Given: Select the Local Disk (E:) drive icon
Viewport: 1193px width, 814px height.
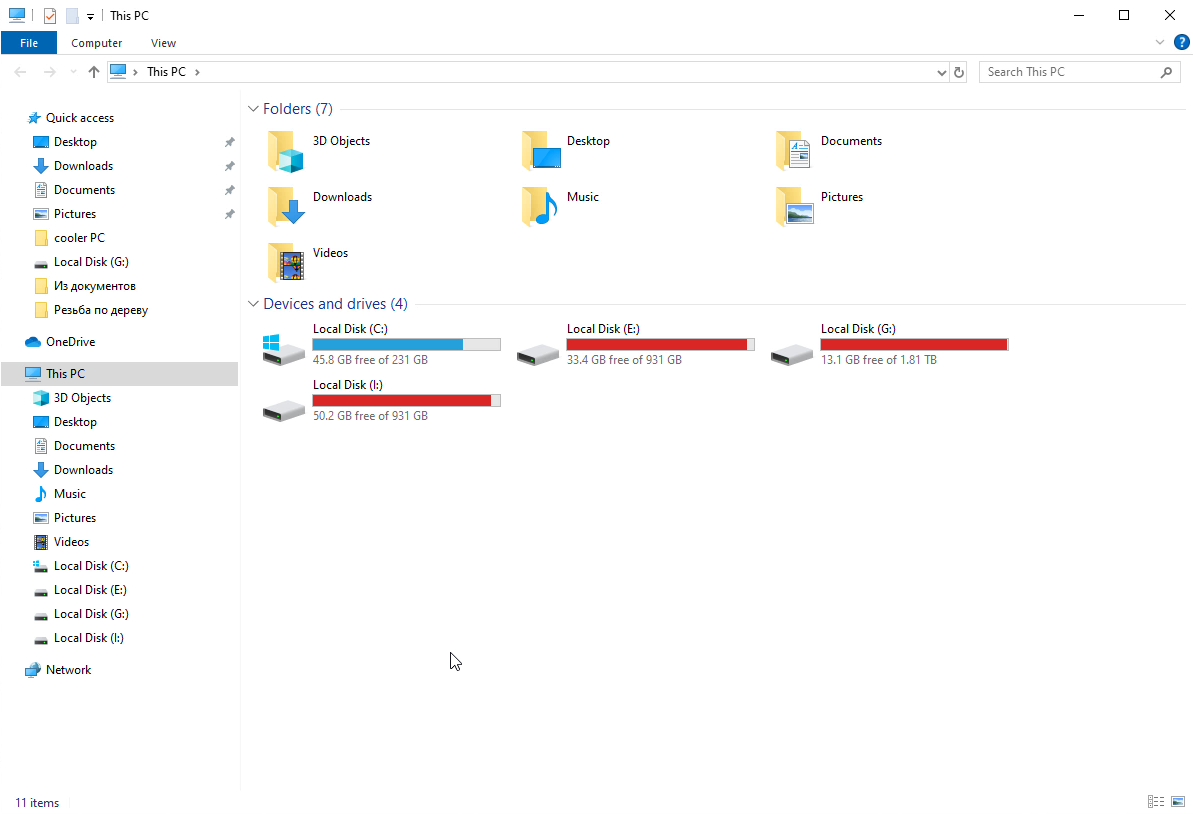Looking at the screenshot, I should (x=538, y=355).
